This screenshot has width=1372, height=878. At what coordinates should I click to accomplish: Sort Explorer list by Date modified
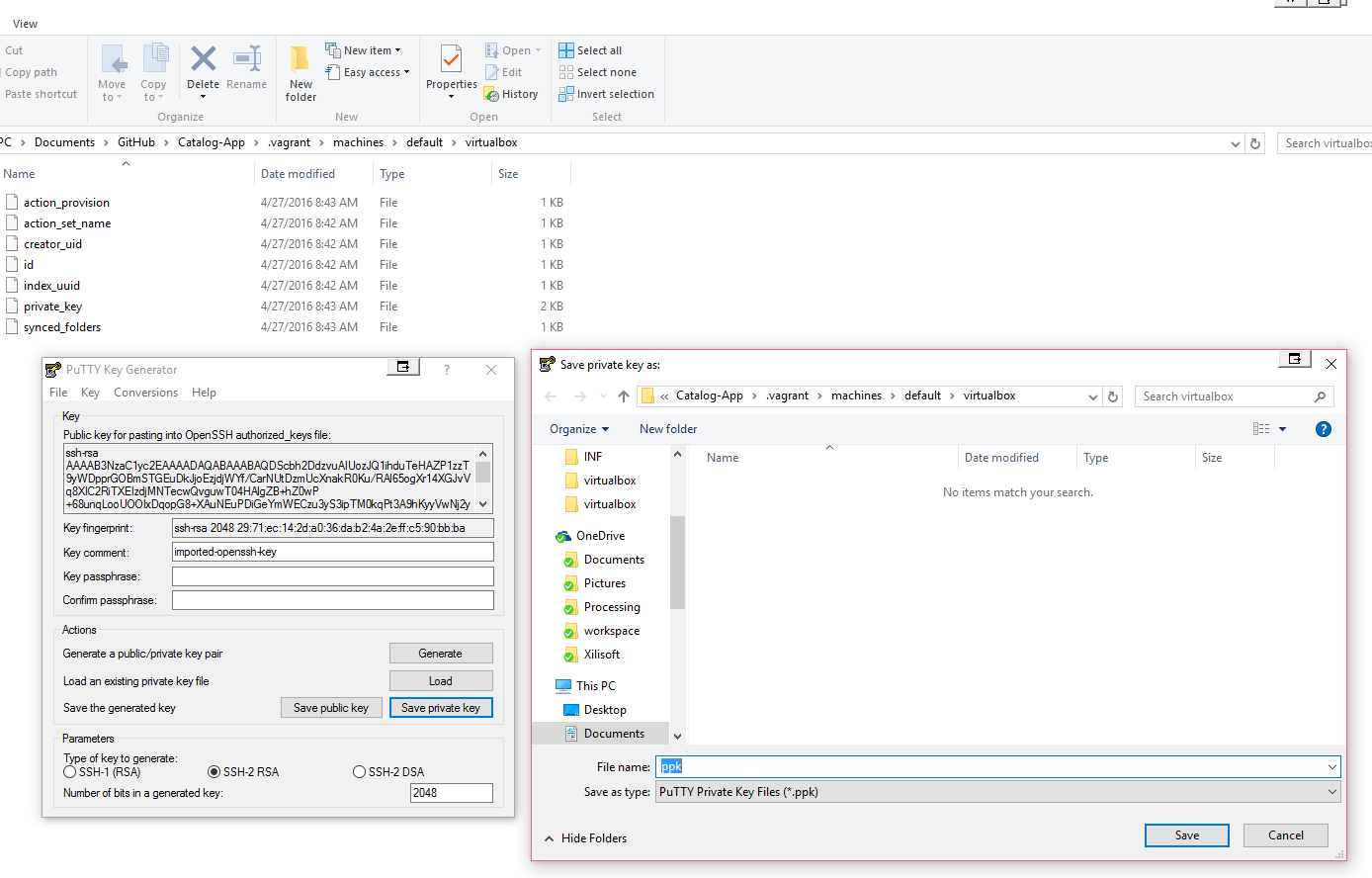[x=299, y=174]
